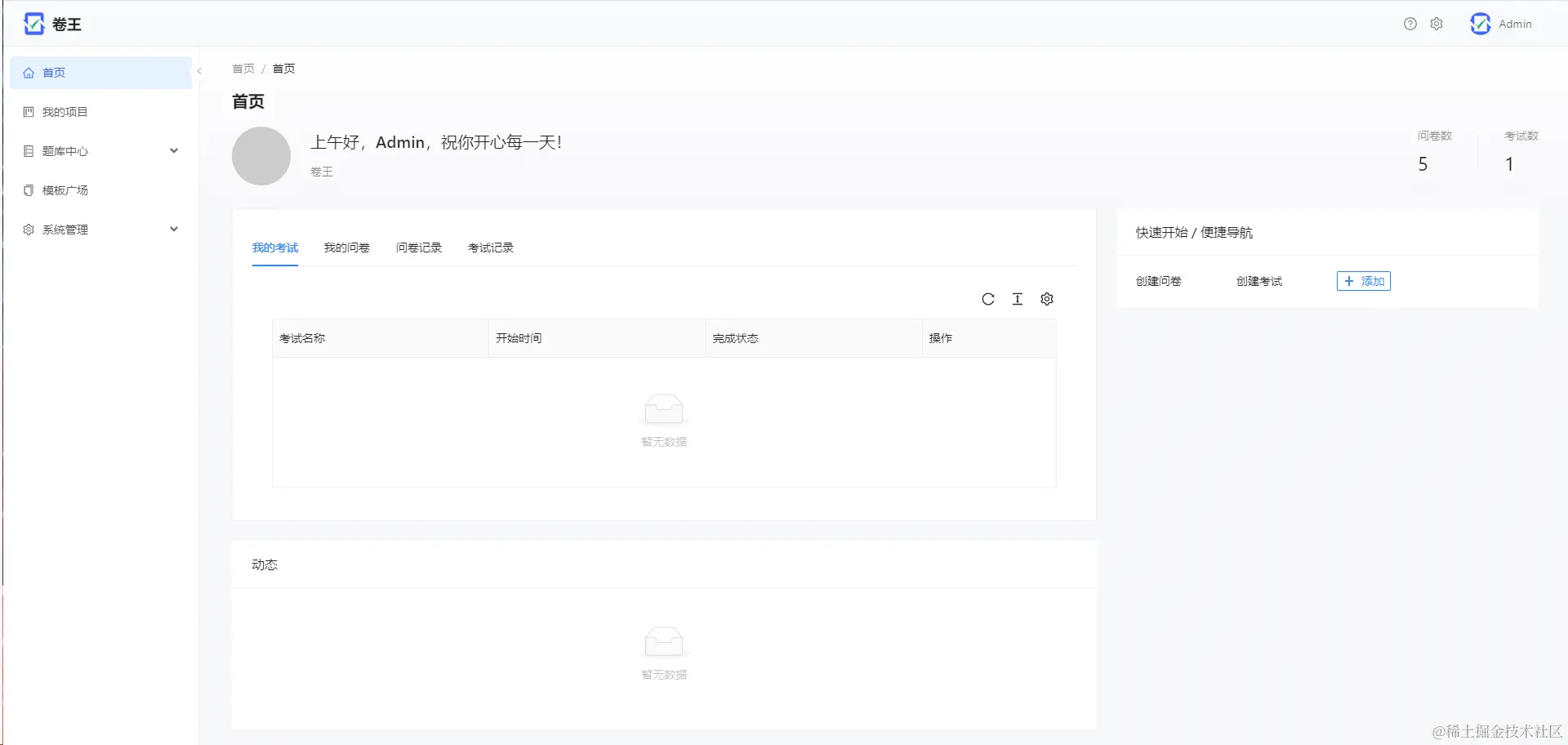Click the user profile avatar circle near greeting

261,155
